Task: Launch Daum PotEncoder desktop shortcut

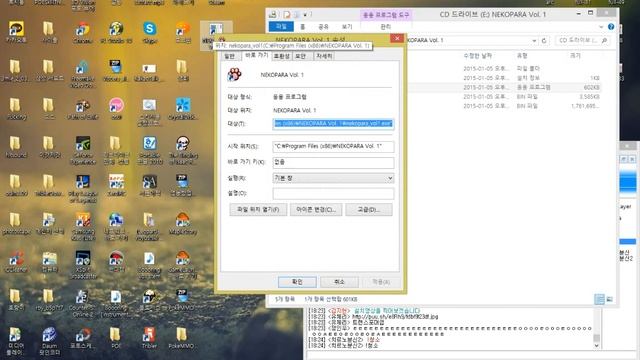Action: [49, 340]
